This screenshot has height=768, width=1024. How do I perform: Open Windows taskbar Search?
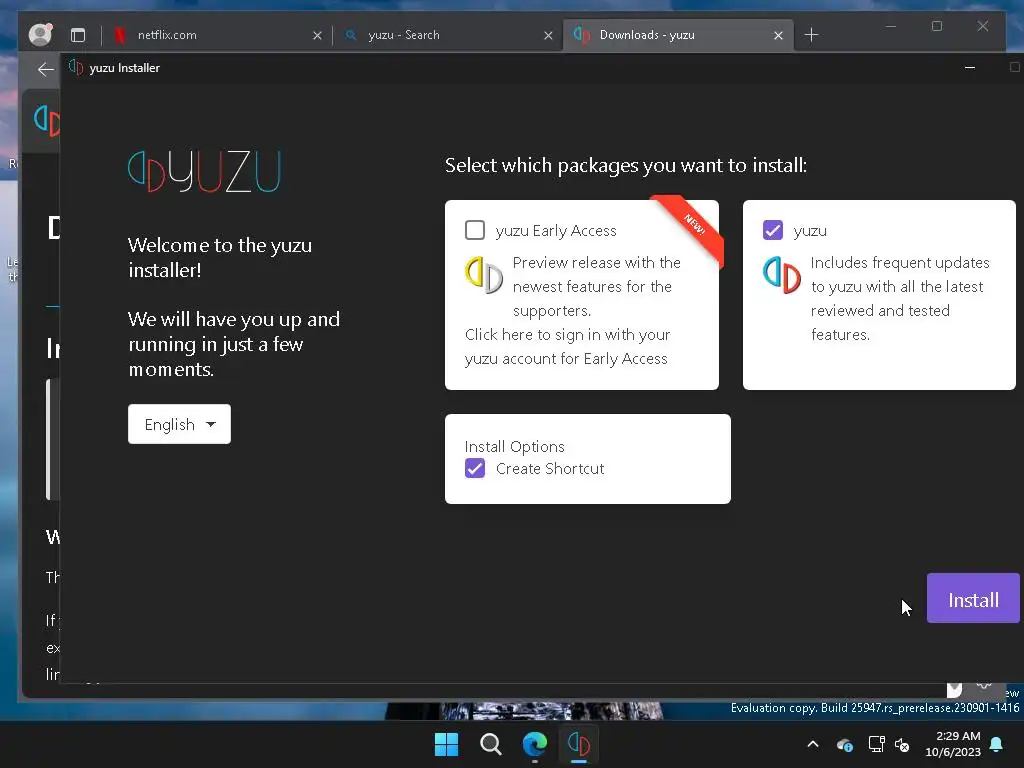[490, 744]
